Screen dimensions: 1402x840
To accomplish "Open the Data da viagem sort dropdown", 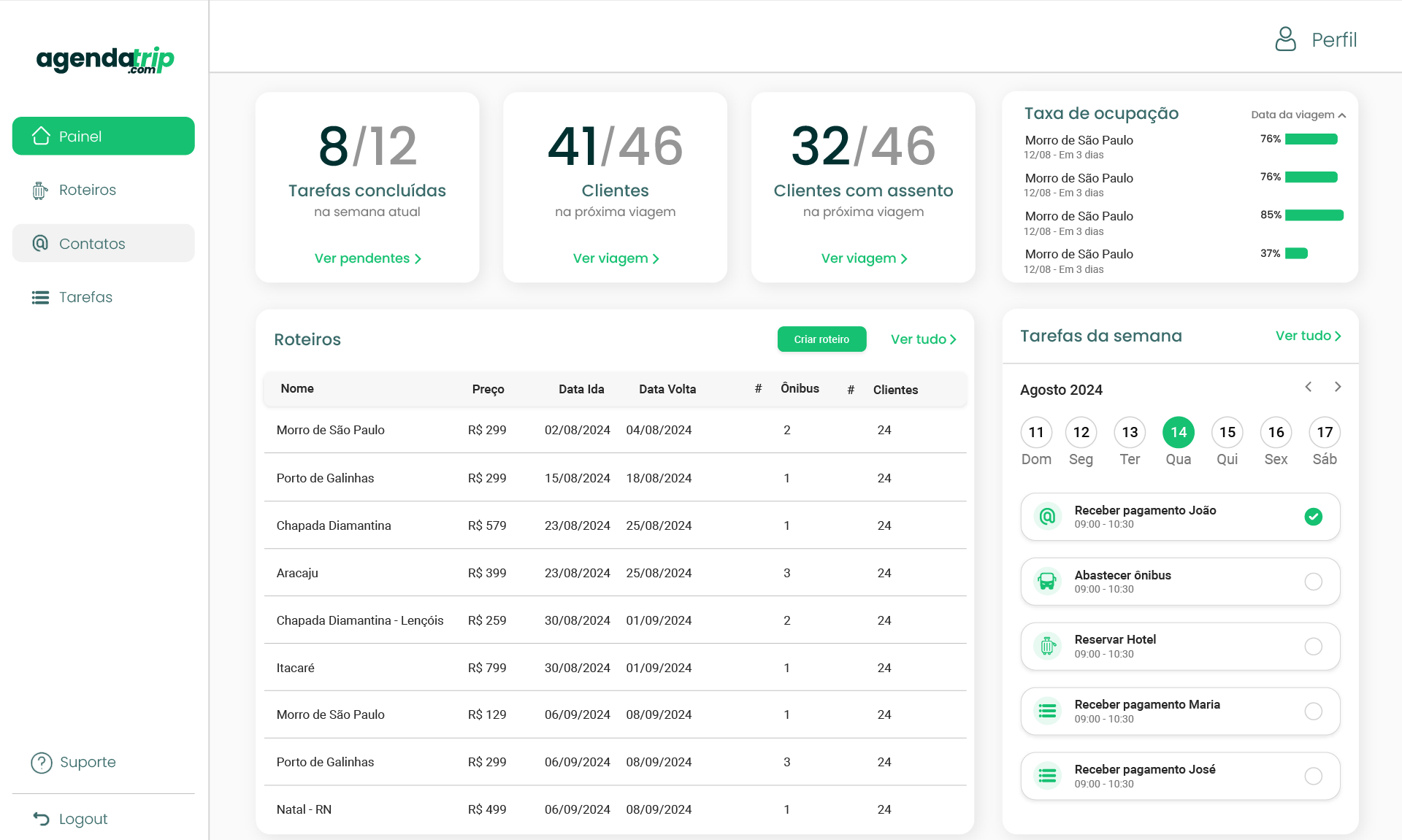I will (1298, 115).
